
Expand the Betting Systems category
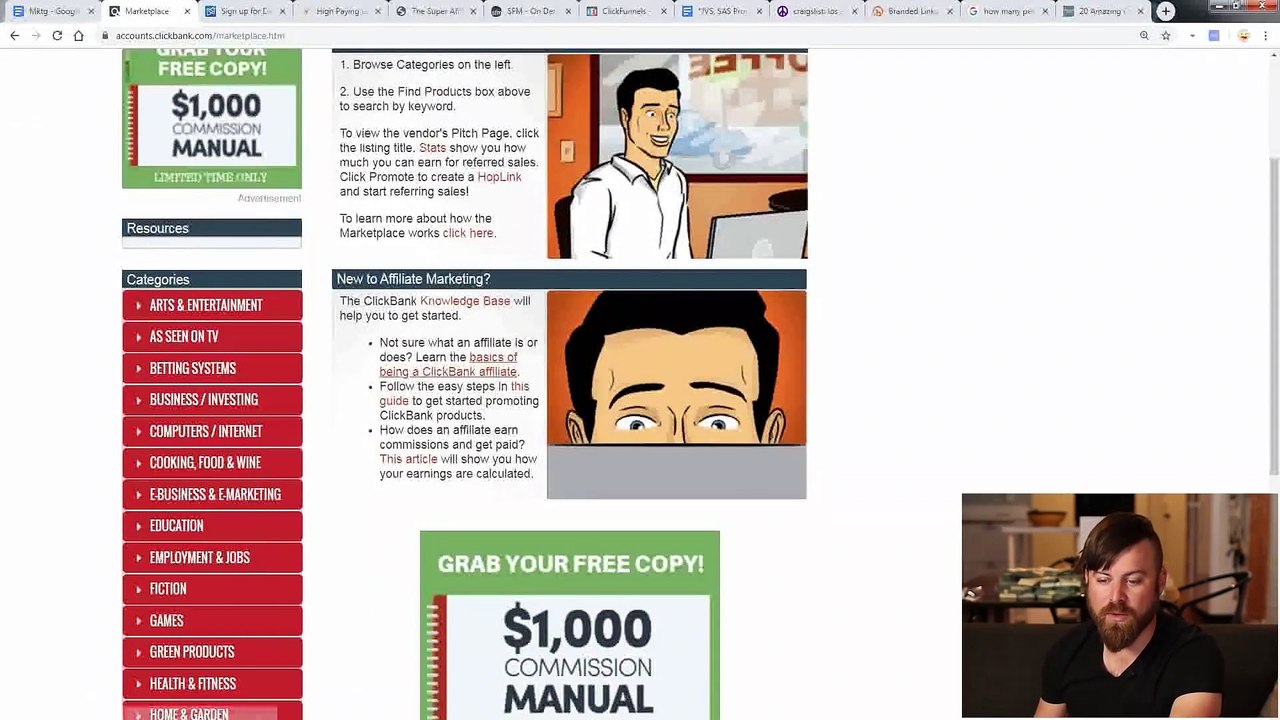(212, 368)
